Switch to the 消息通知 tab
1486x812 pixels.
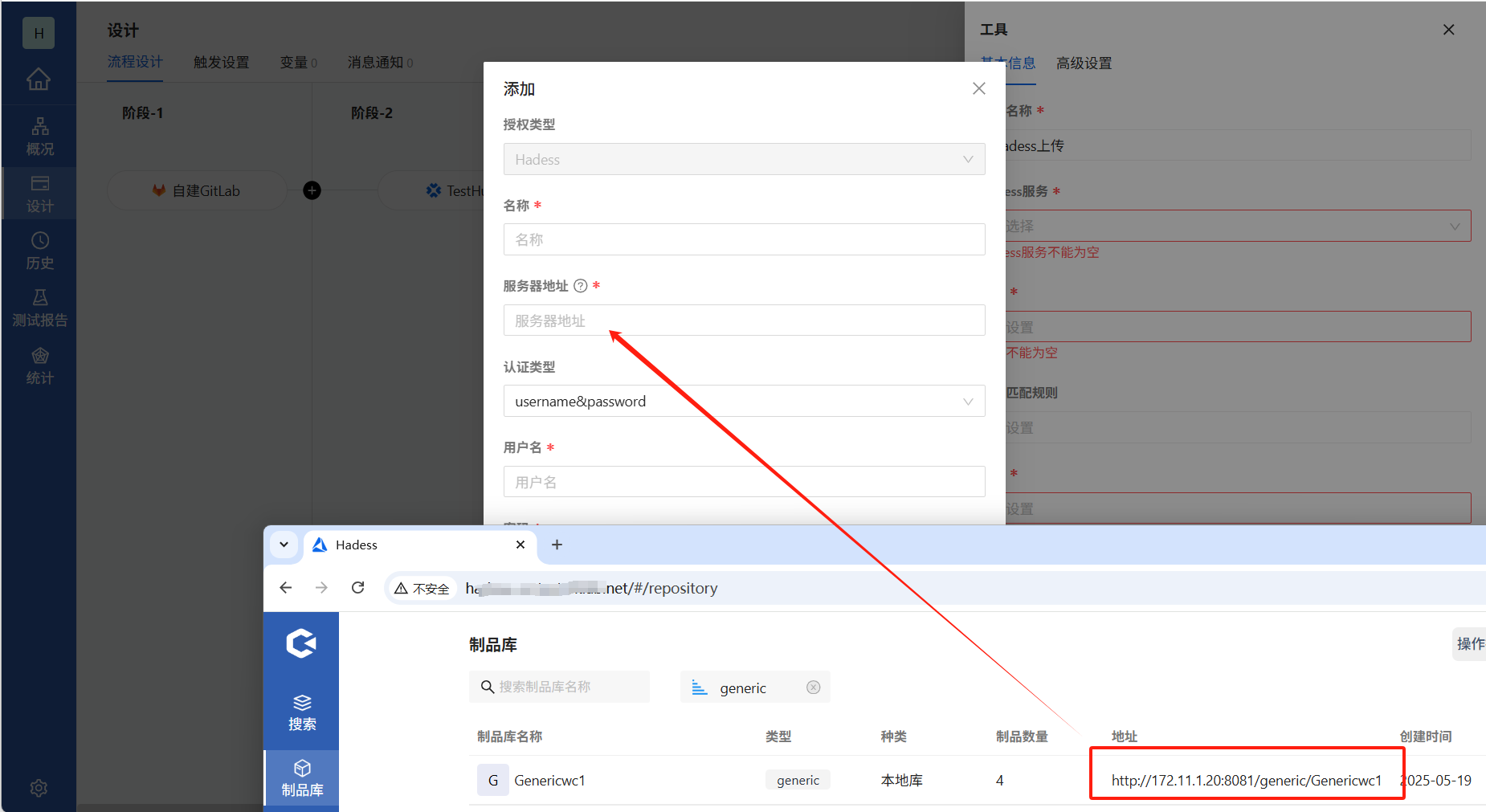click(x=380, y=63)
